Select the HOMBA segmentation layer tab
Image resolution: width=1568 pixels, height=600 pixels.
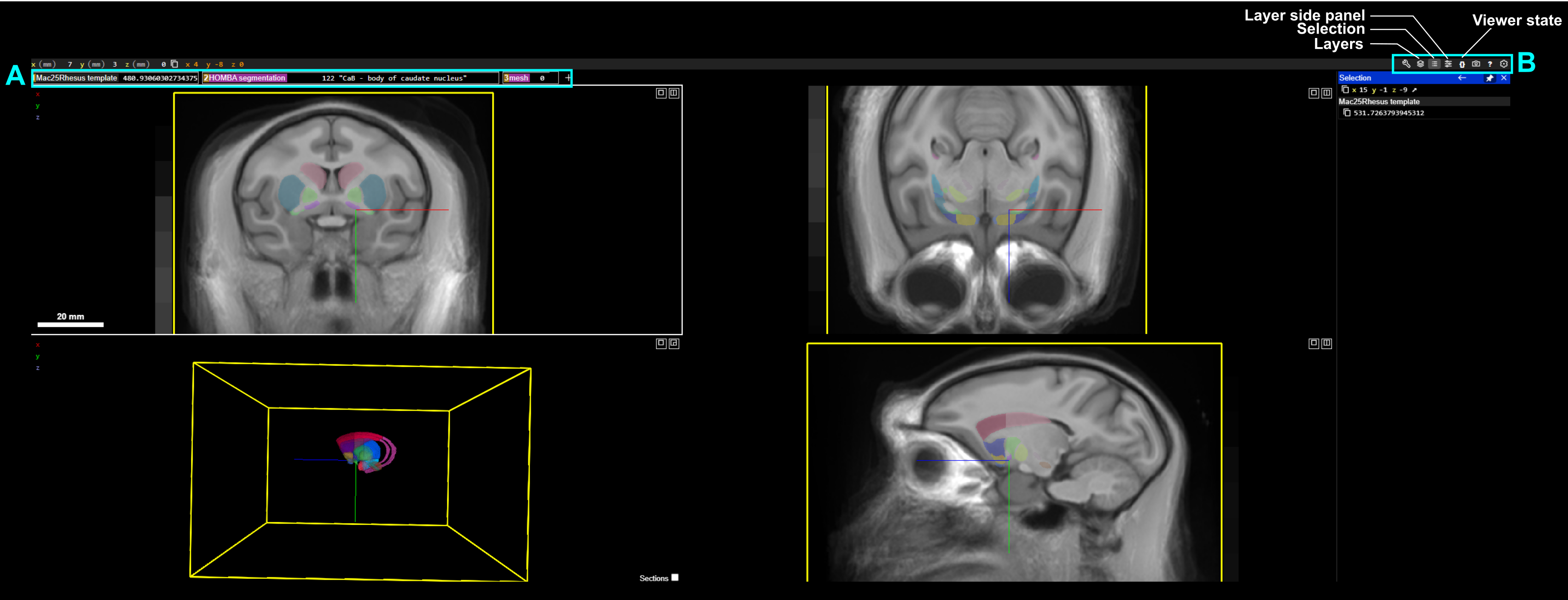[247, 78]
